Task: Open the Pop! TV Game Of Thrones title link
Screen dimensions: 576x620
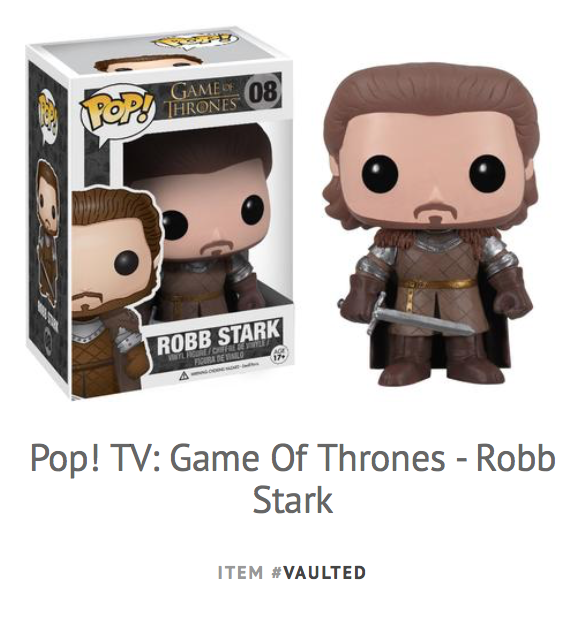Action: tap(293, 479)
